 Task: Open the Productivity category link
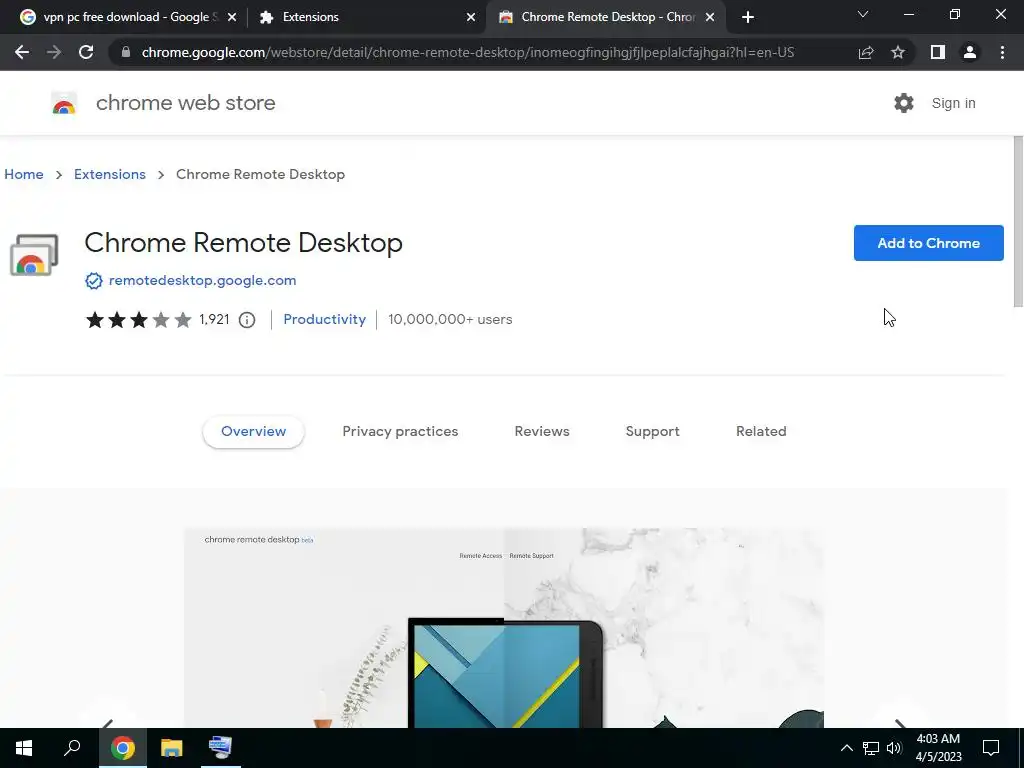[x=325, y=319]
